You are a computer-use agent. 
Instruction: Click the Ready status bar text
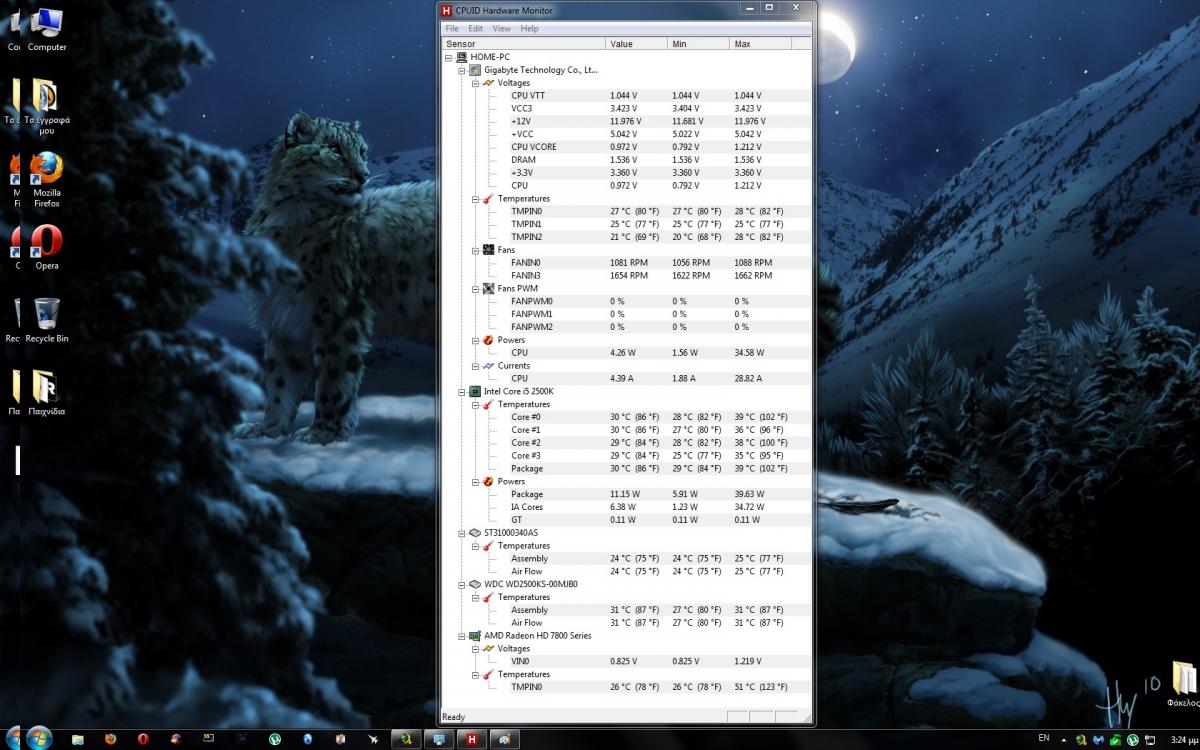[454, 717]
